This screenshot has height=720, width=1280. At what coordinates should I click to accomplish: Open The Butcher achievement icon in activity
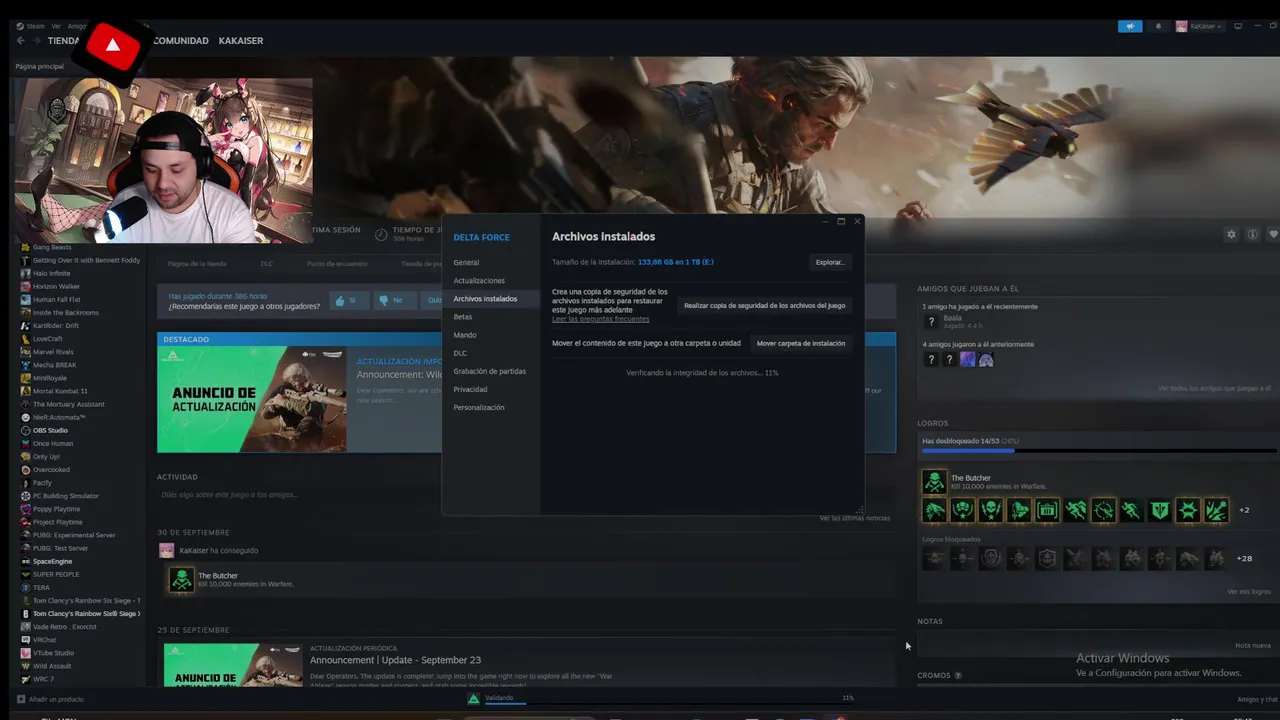(x=181, y=579)
